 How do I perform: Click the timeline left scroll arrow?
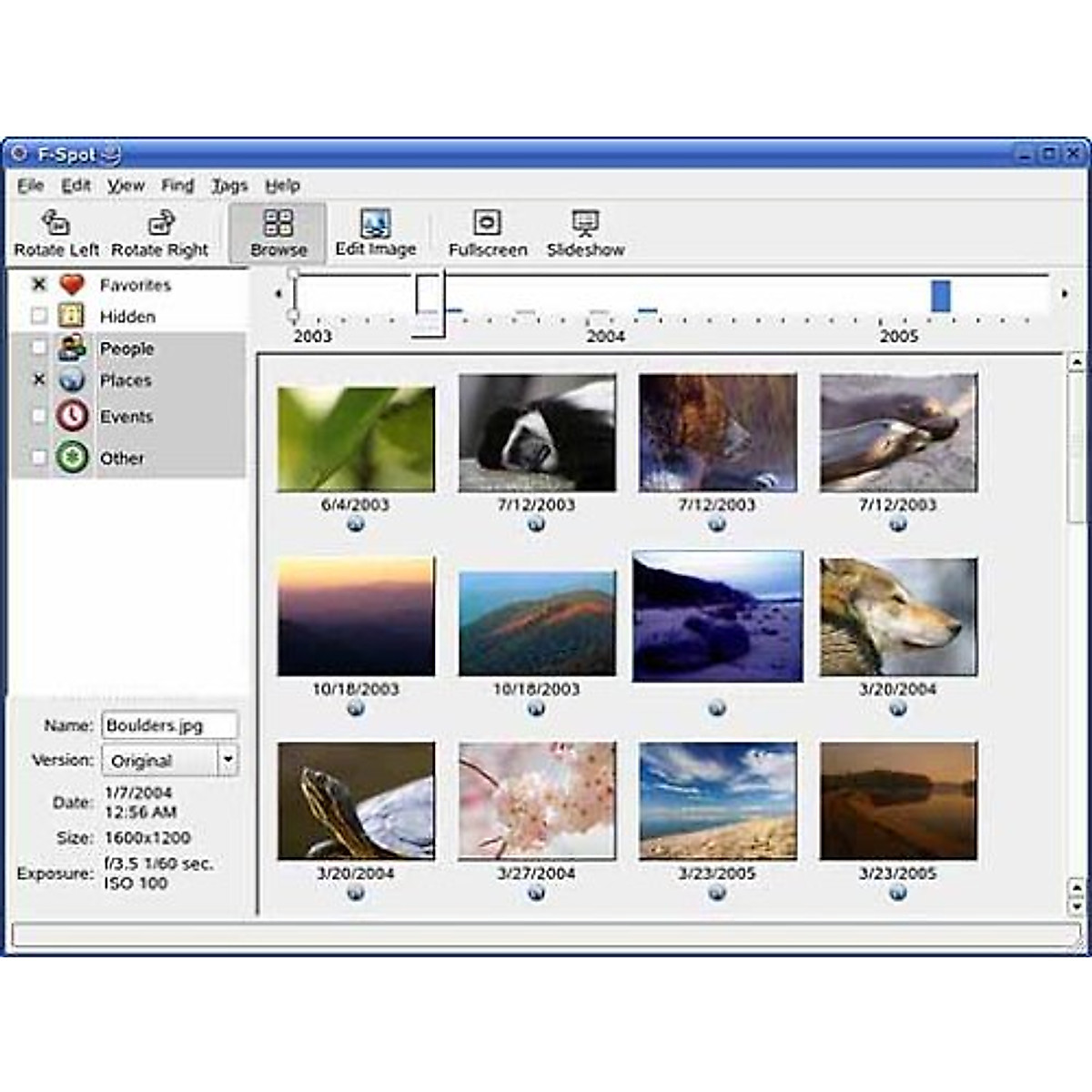tap(277, 294)
